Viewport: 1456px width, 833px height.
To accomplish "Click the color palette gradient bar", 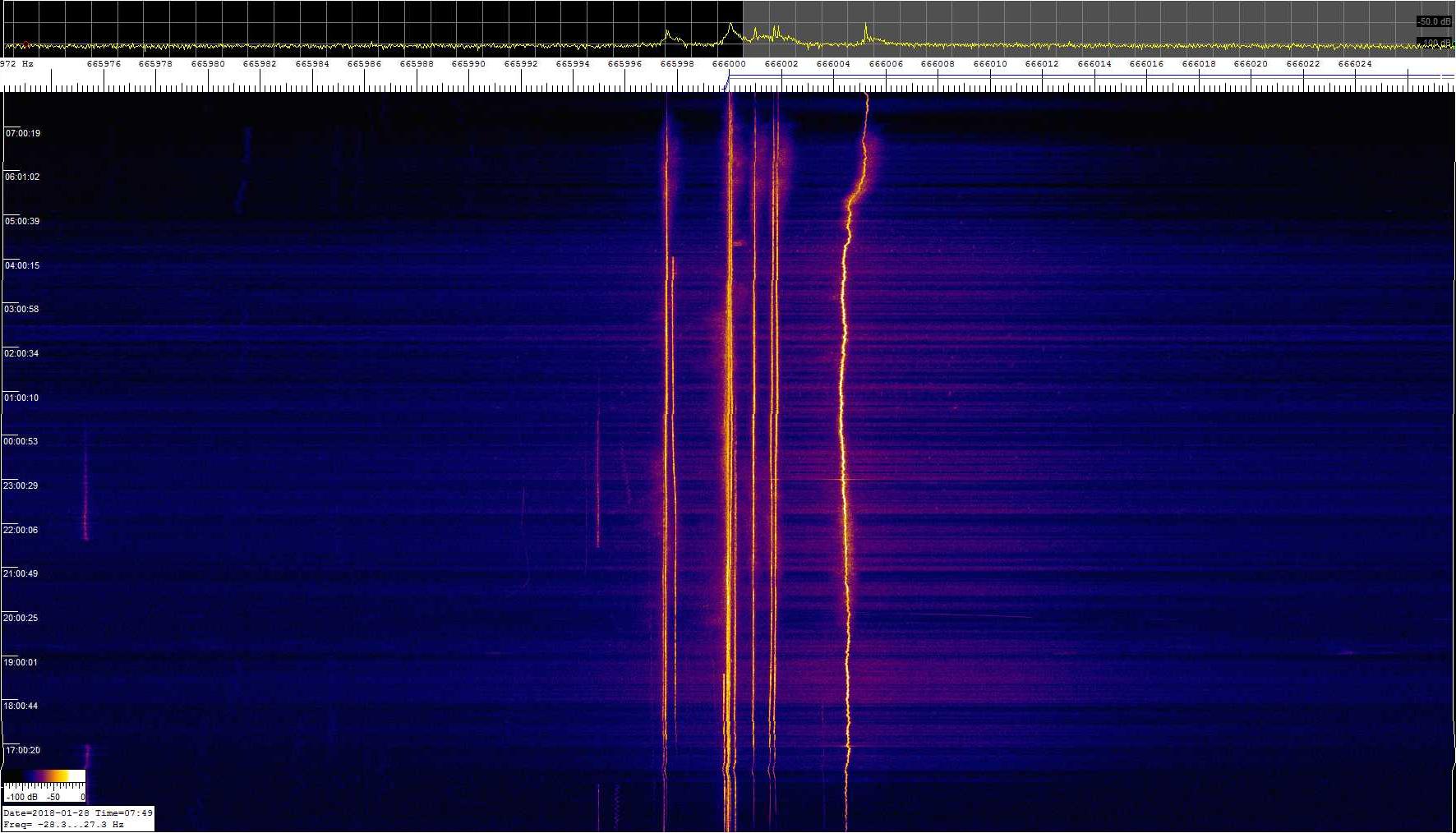I will [44, 775].
